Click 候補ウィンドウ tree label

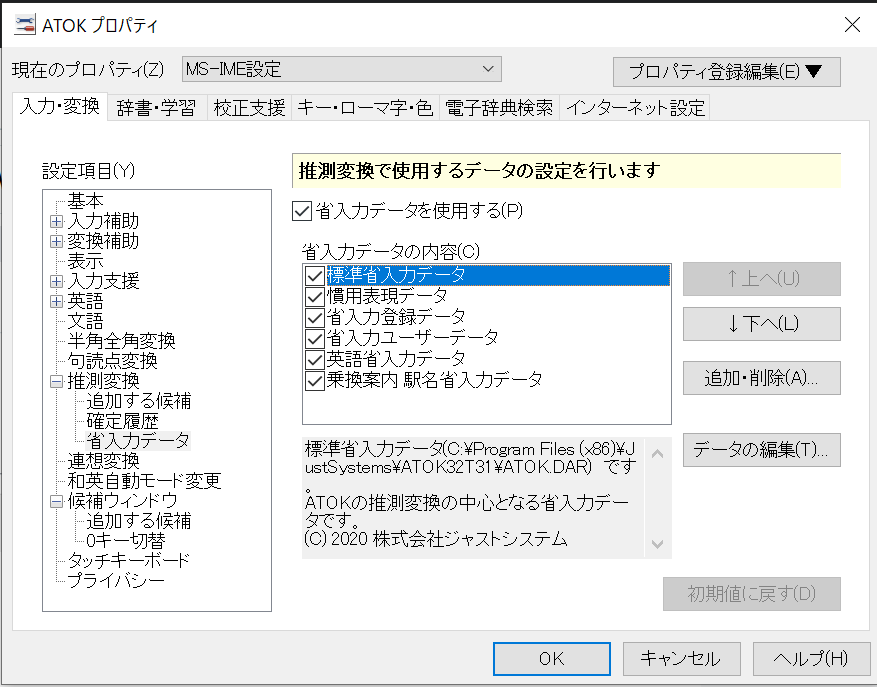[122, 501]
